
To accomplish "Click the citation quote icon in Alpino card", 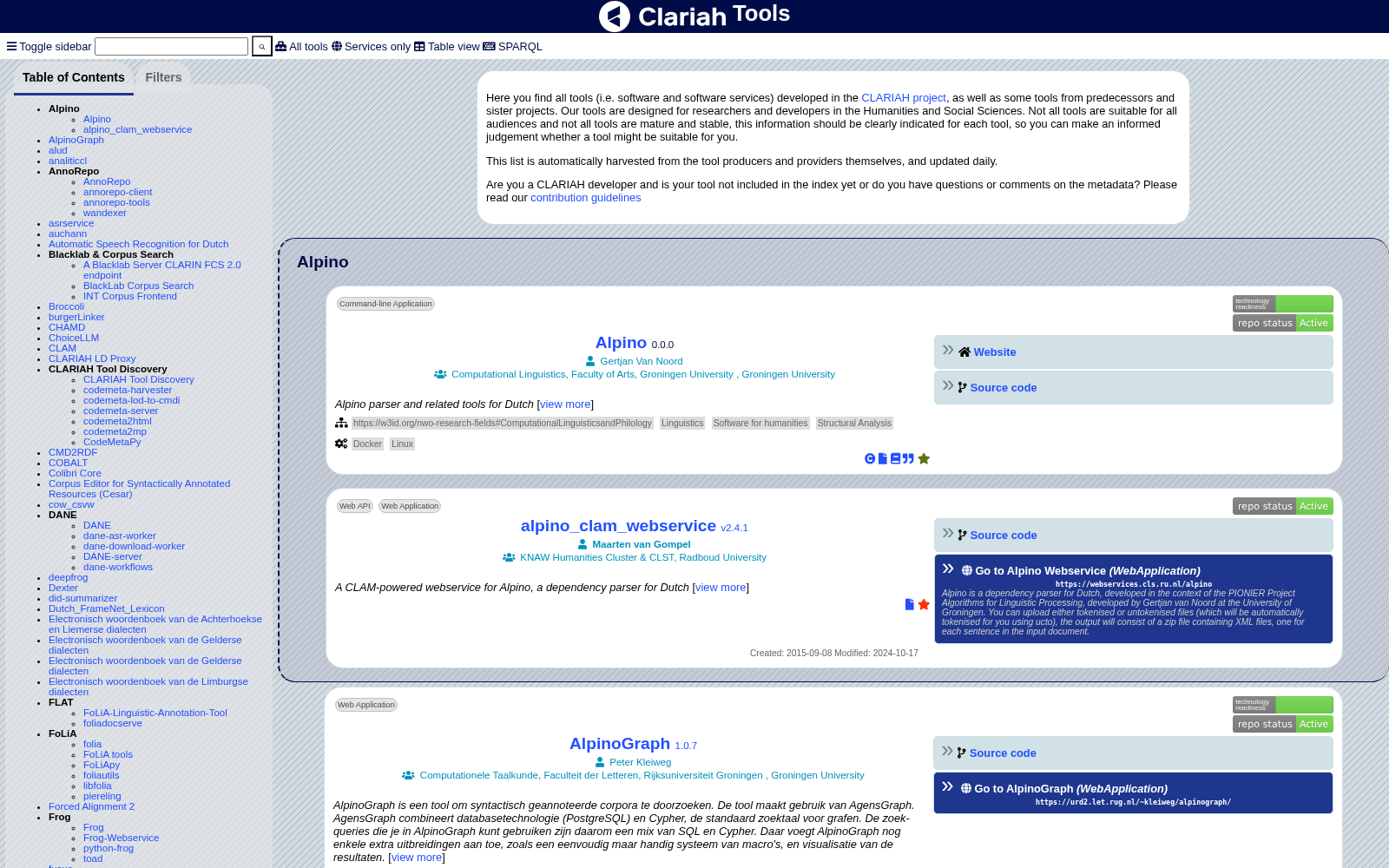I will point(908,458).
